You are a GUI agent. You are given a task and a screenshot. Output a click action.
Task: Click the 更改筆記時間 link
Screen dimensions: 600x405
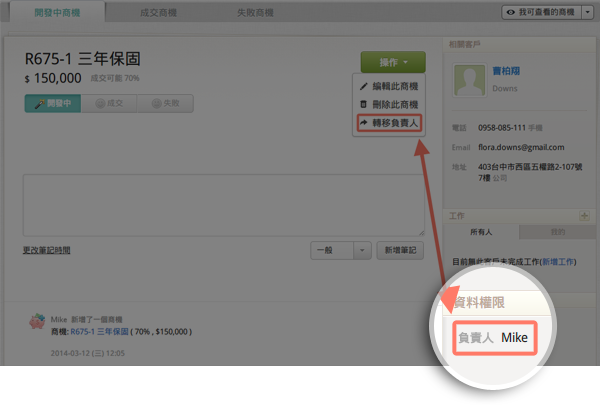click(46, 250)
